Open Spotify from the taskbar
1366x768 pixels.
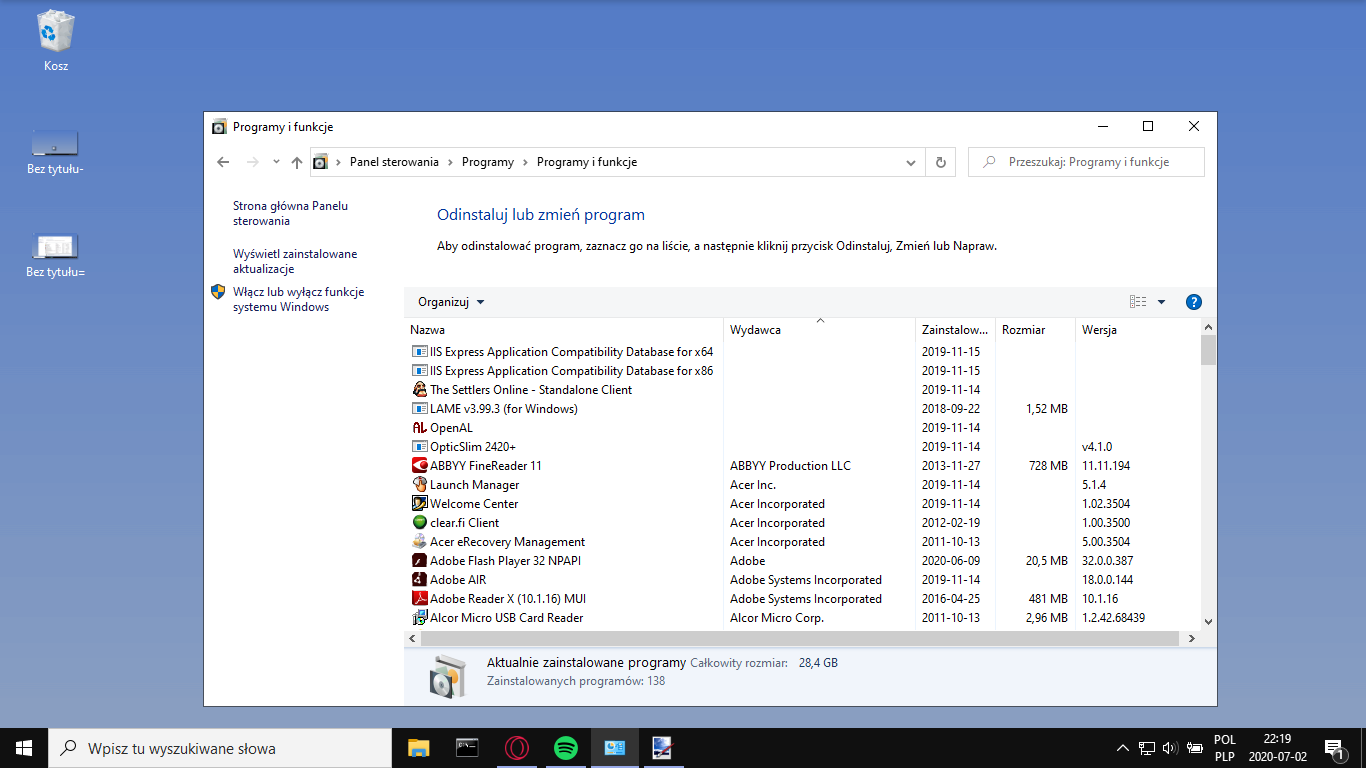click(566, 747)
